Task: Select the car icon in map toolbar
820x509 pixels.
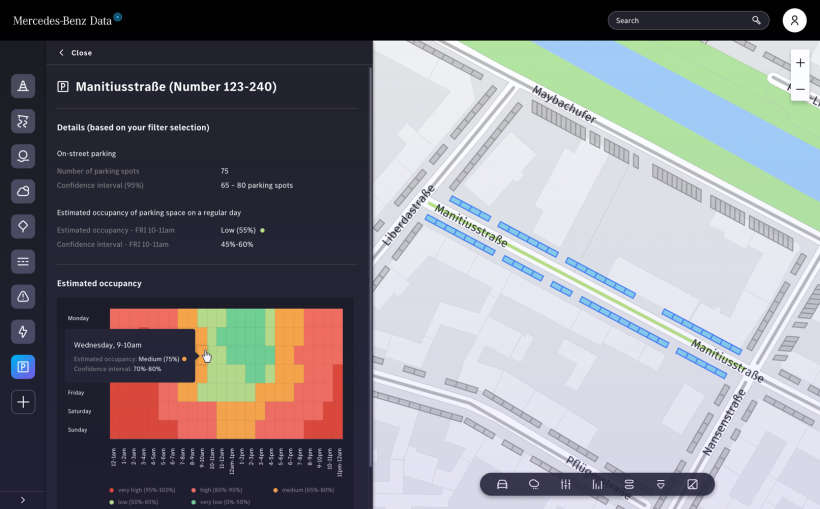Action: point(502,484)
